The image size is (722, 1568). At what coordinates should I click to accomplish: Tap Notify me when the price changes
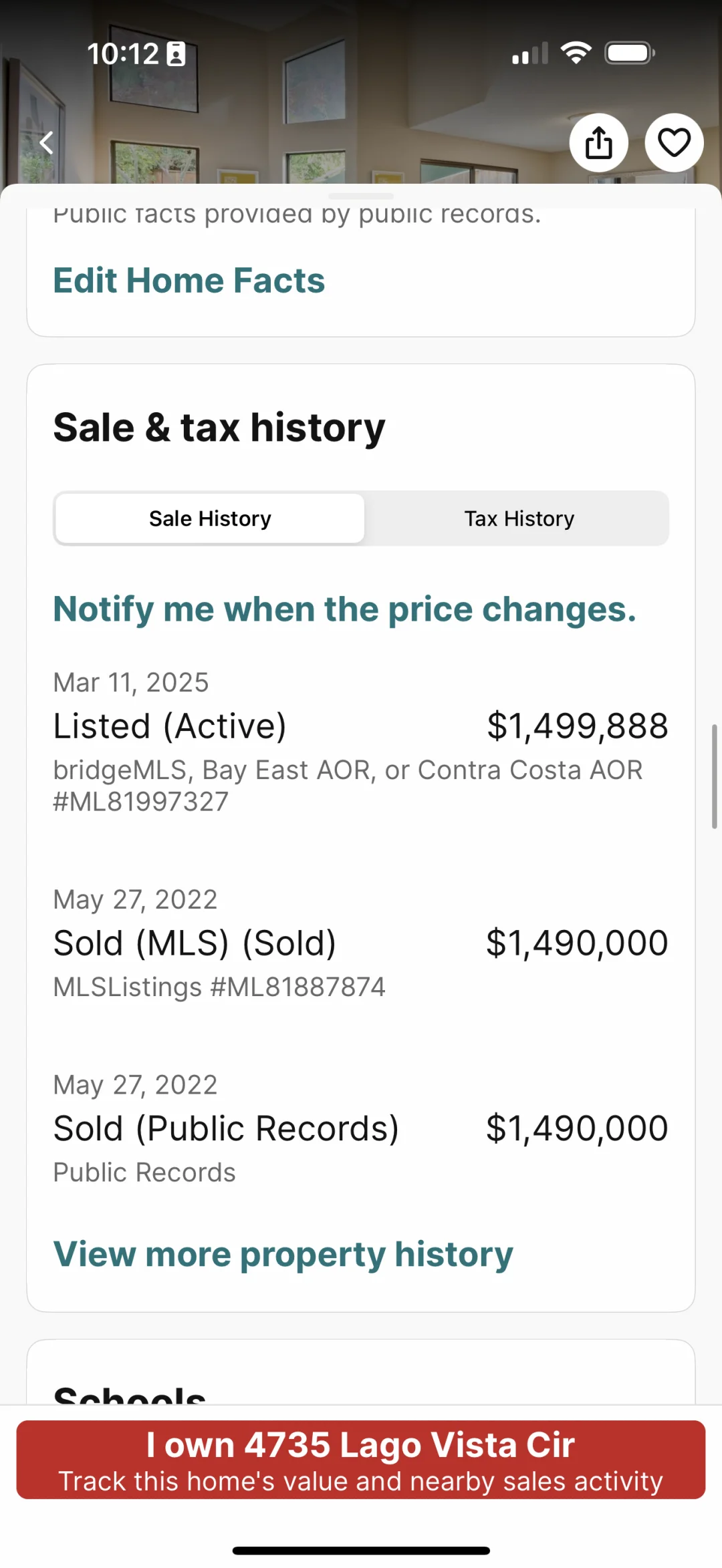(345, 609)
